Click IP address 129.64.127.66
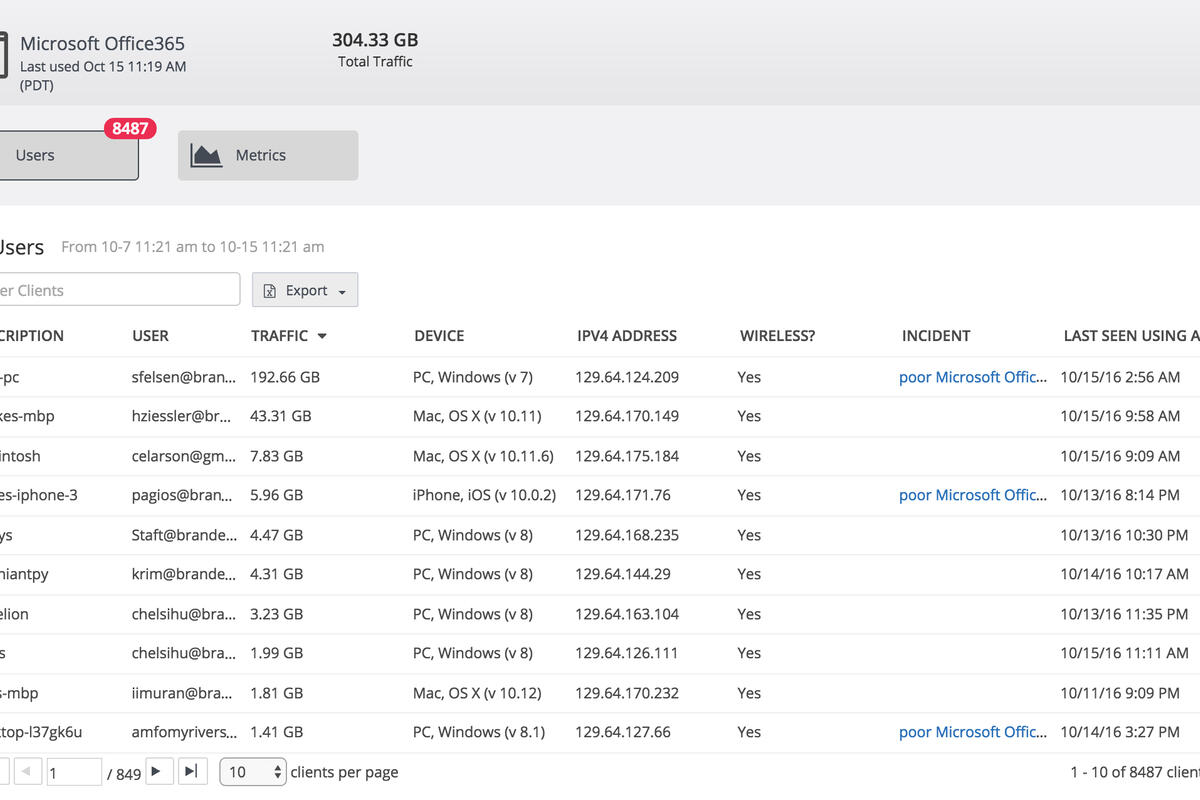This screenshot has width=1200, height=800. point(623,732)
